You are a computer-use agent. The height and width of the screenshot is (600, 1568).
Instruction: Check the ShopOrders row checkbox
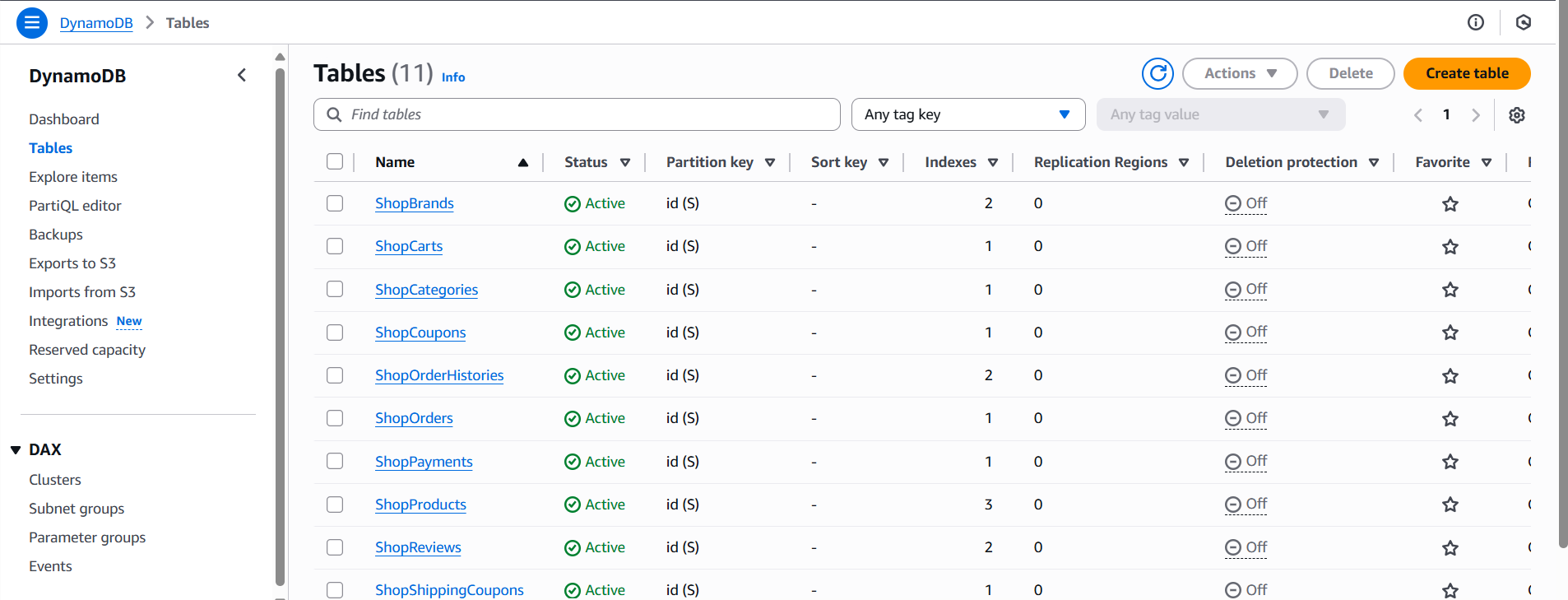pyautogui.click(x=335, y=418)
